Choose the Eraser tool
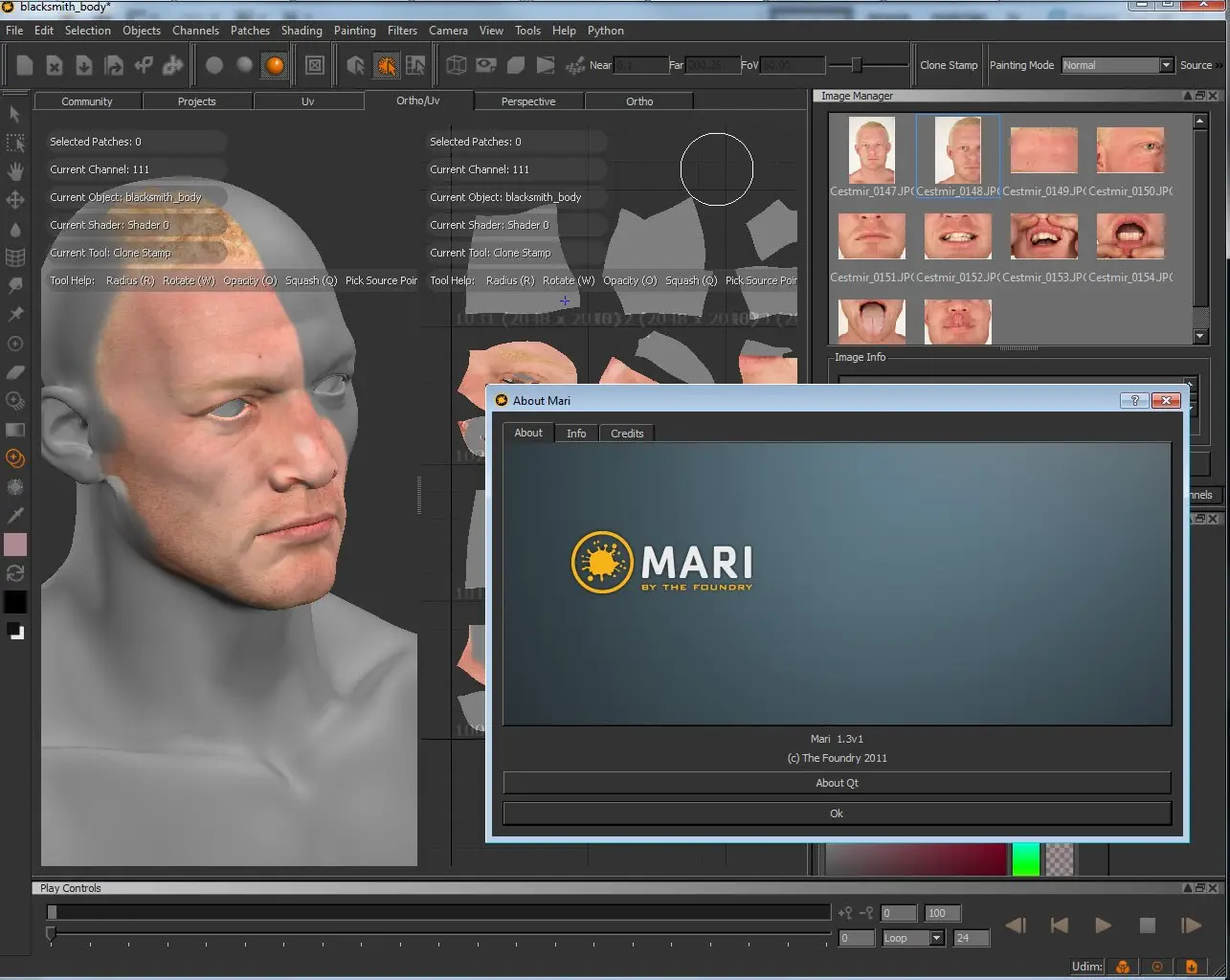Screen dimensions: 1230x980 pyautogui.click(x=15, y=372)
